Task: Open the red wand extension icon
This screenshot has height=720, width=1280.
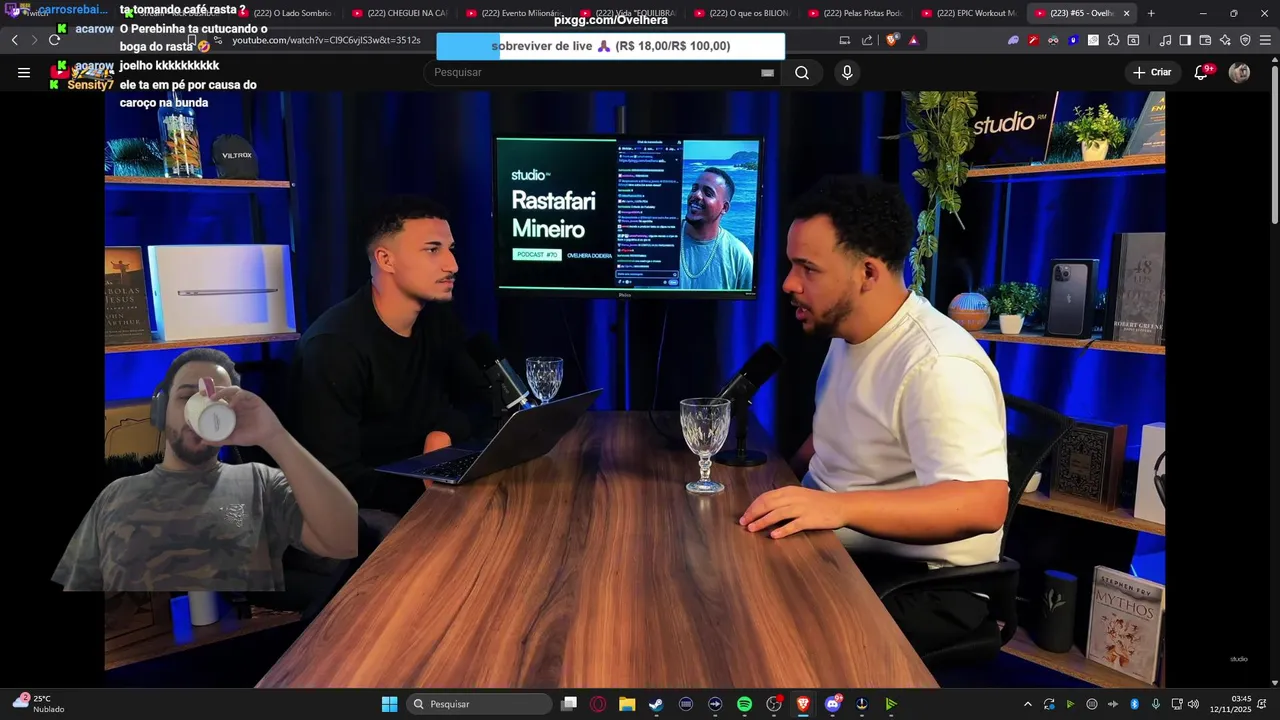Action: (1033, 40)
